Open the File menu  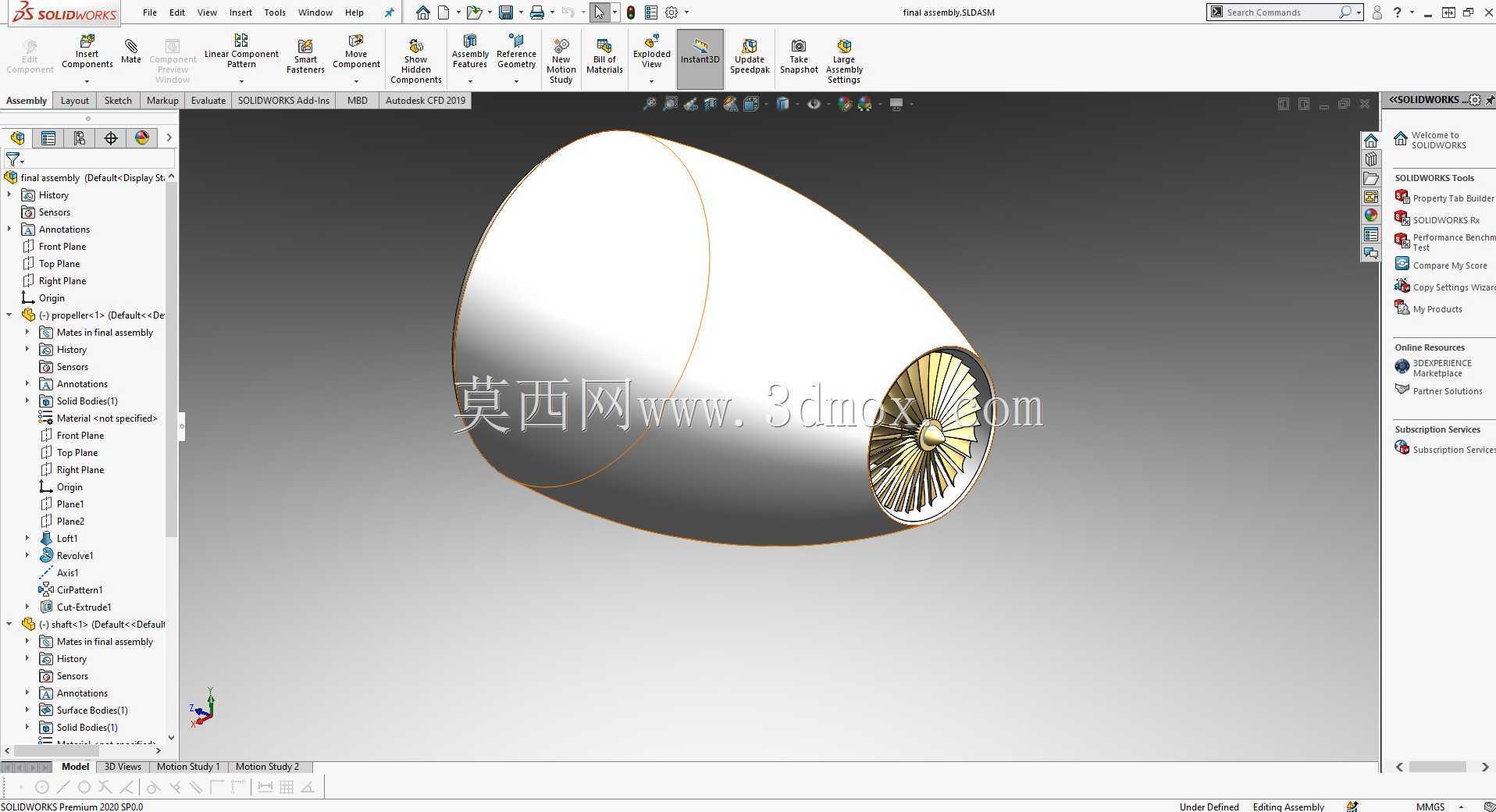click(x=150, y=12)
